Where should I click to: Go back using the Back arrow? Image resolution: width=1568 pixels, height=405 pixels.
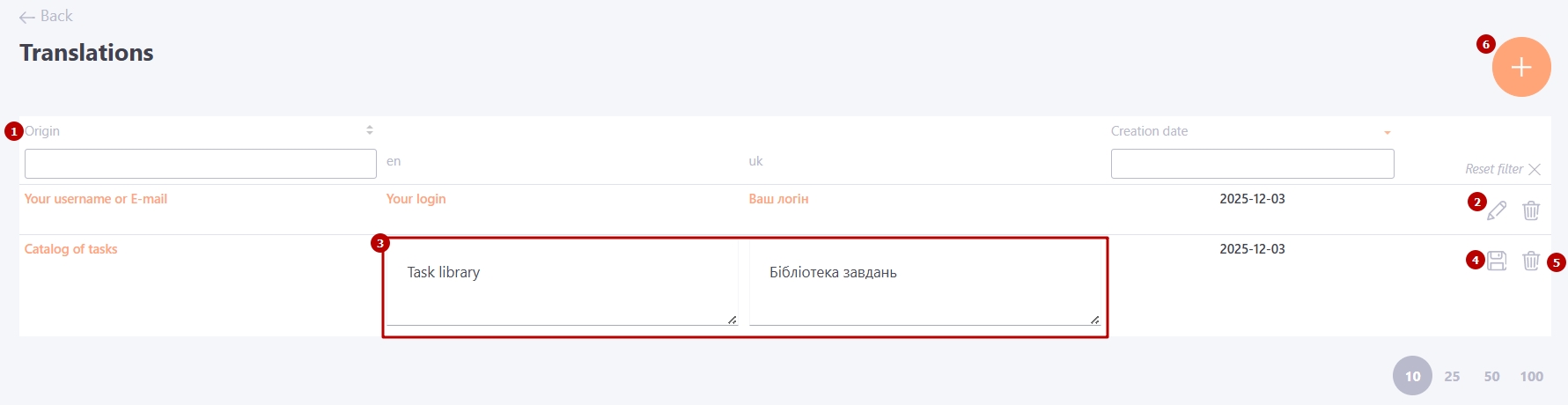point(46,16)
